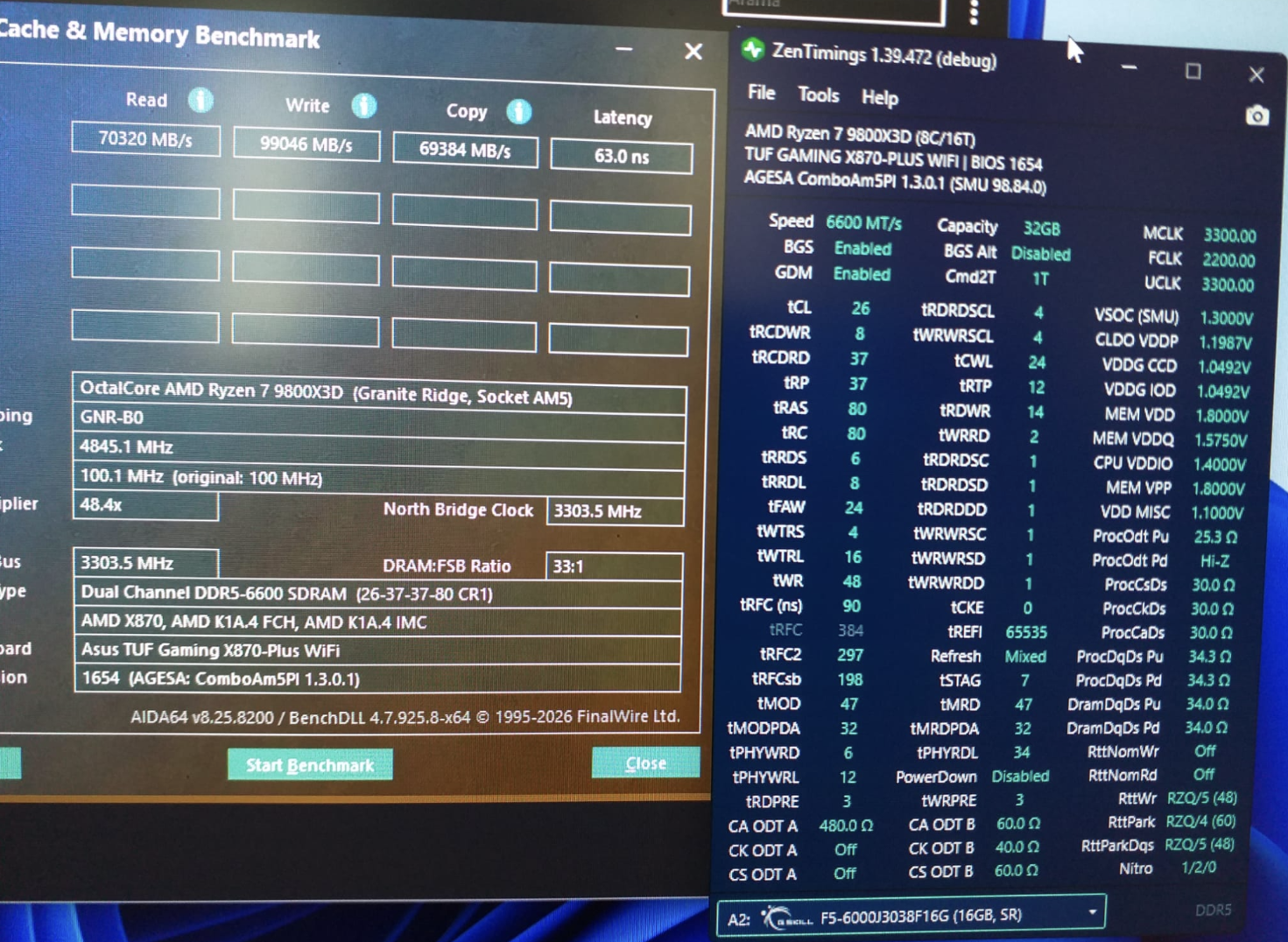1288x942 pixels.
Task: Click the info icon beside Write
Action: [363, 106]
